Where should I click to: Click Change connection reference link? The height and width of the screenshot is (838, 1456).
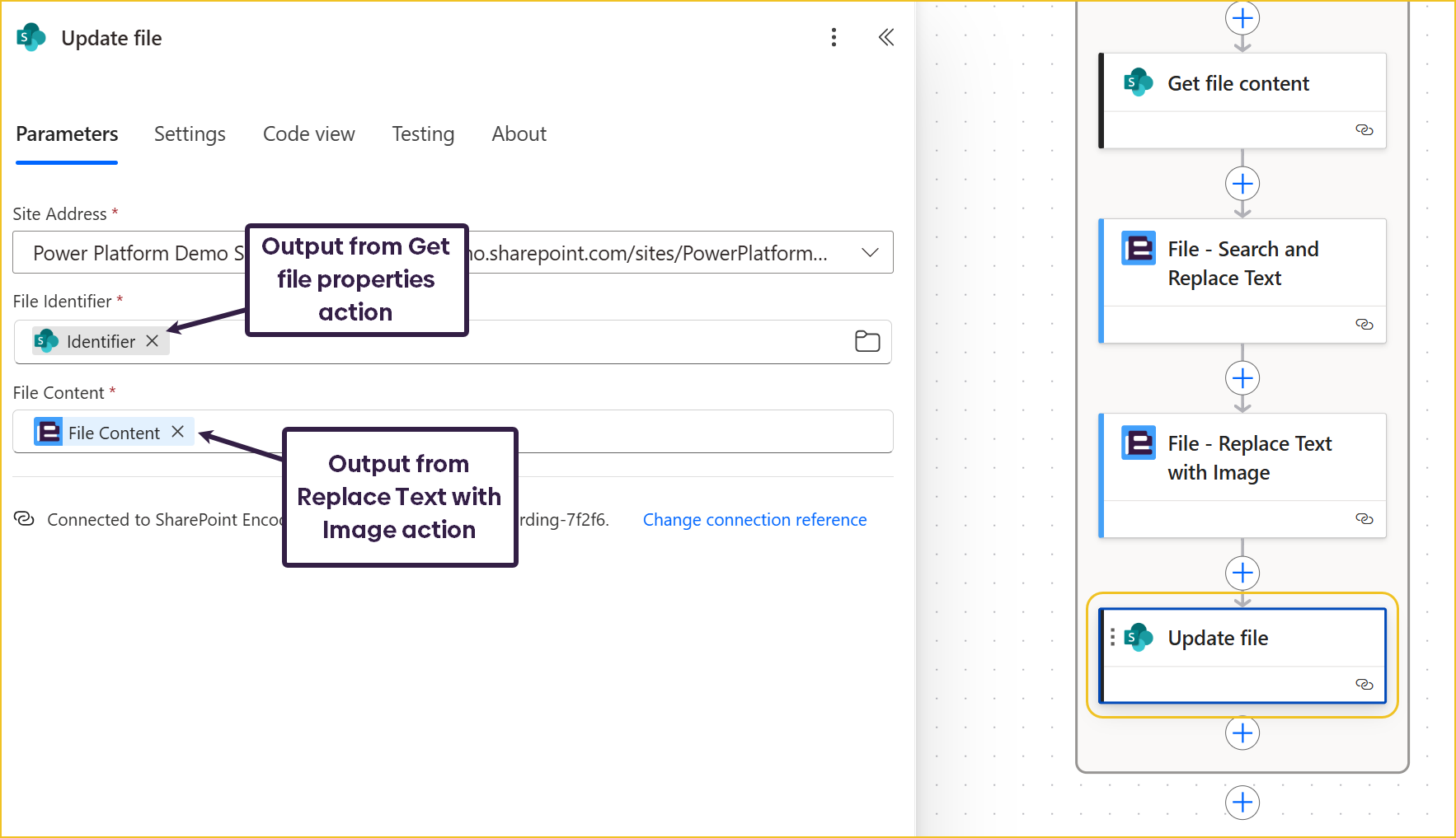754,520
